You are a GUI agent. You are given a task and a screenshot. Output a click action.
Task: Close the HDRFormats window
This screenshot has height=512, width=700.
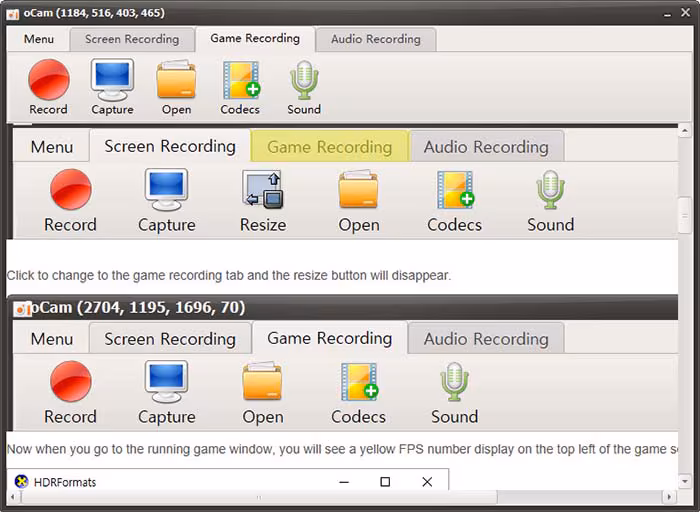tap(427, 482)
